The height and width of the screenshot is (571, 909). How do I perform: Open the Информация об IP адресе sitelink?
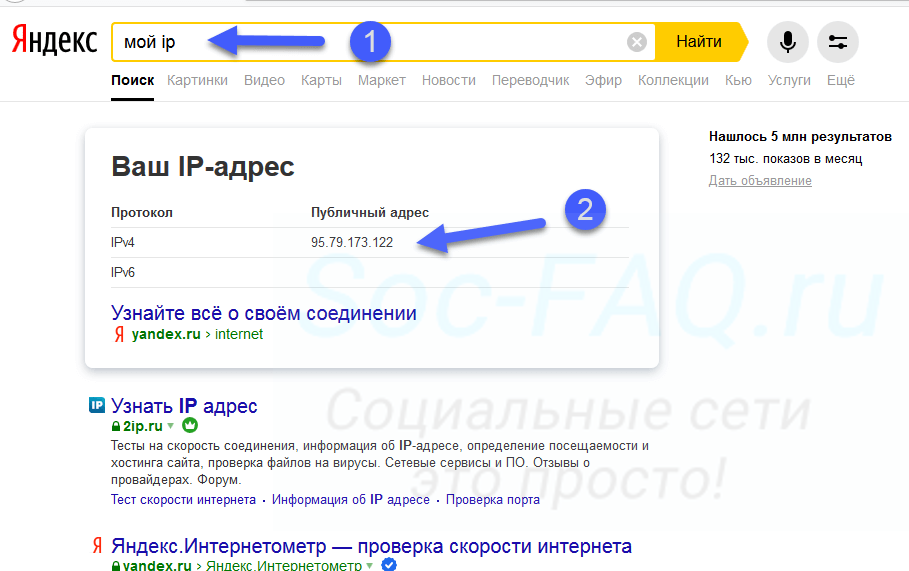(x=351, y=499)
